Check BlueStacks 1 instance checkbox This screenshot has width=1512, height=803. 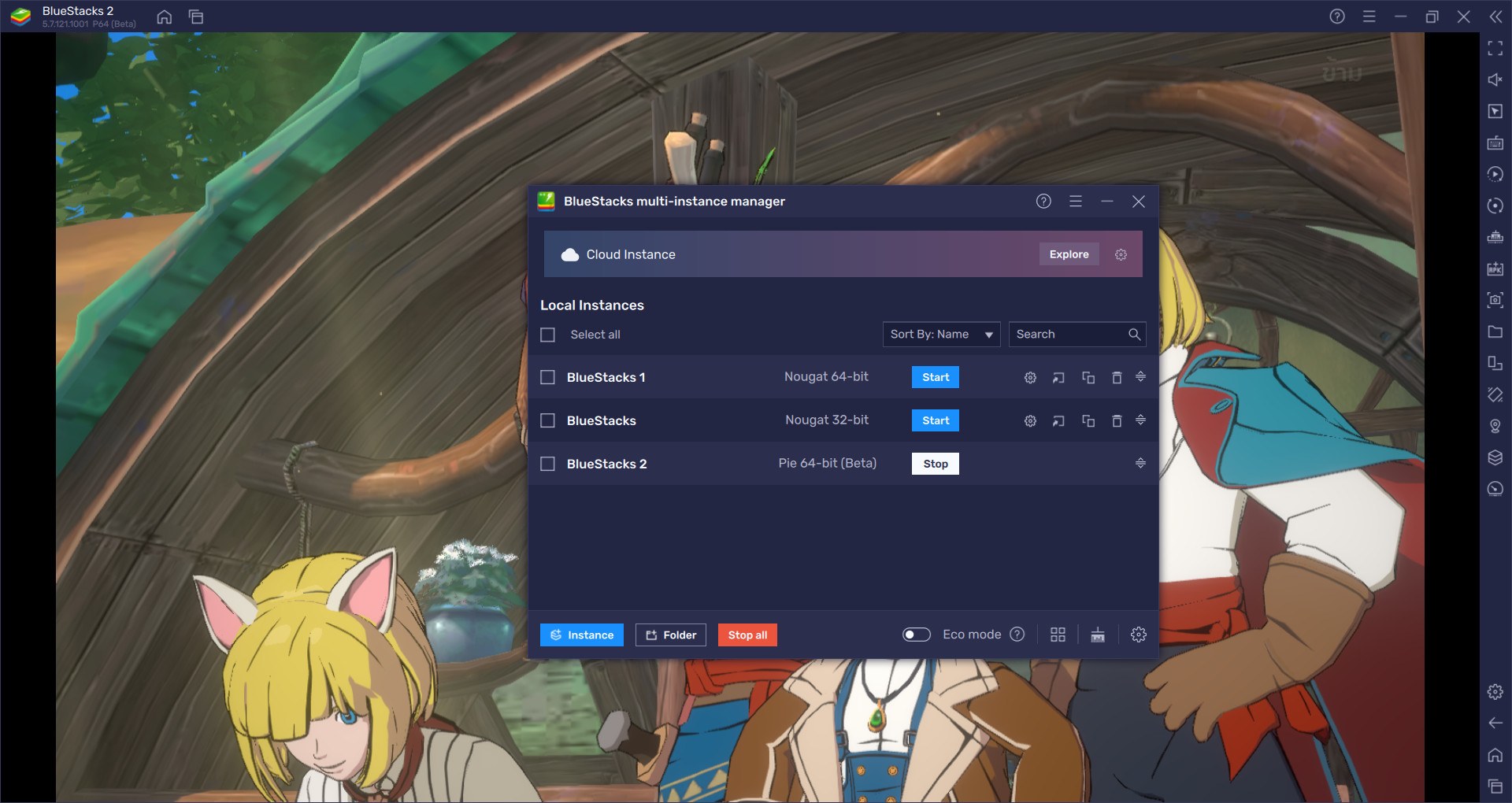pyautogui.click(x=548, y=377)
